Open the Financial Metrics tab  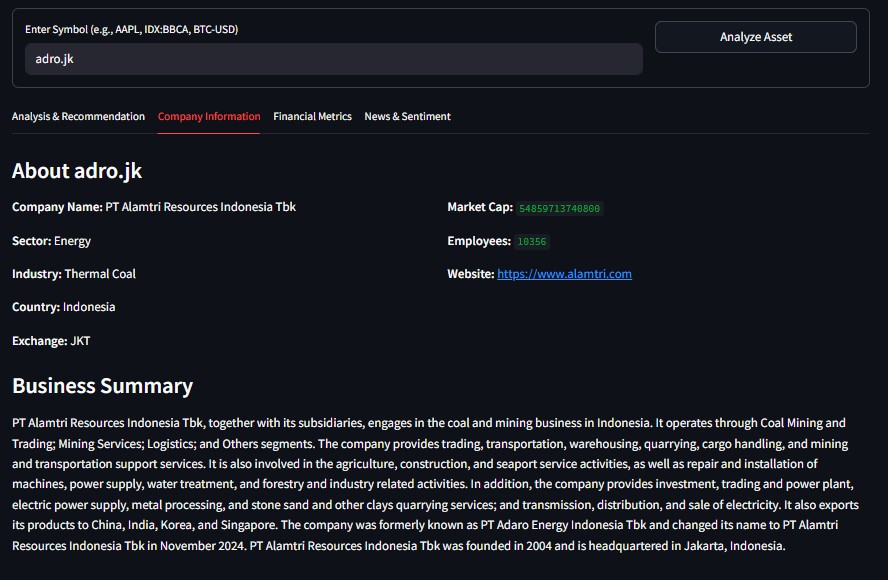312,117
